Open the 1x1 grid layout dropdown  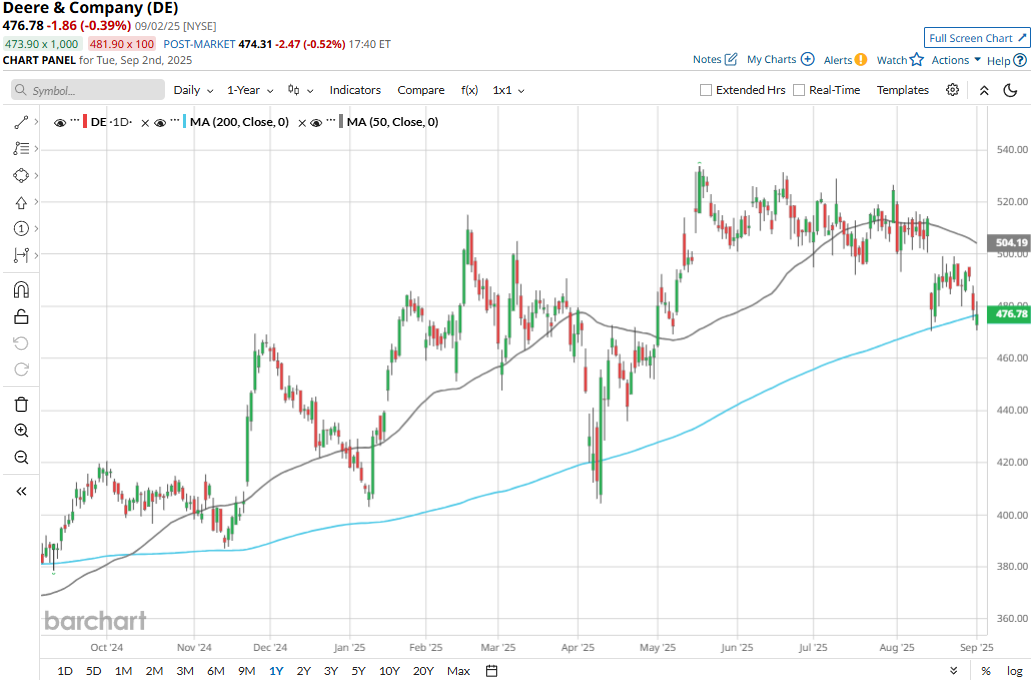[x=509, y=90]
